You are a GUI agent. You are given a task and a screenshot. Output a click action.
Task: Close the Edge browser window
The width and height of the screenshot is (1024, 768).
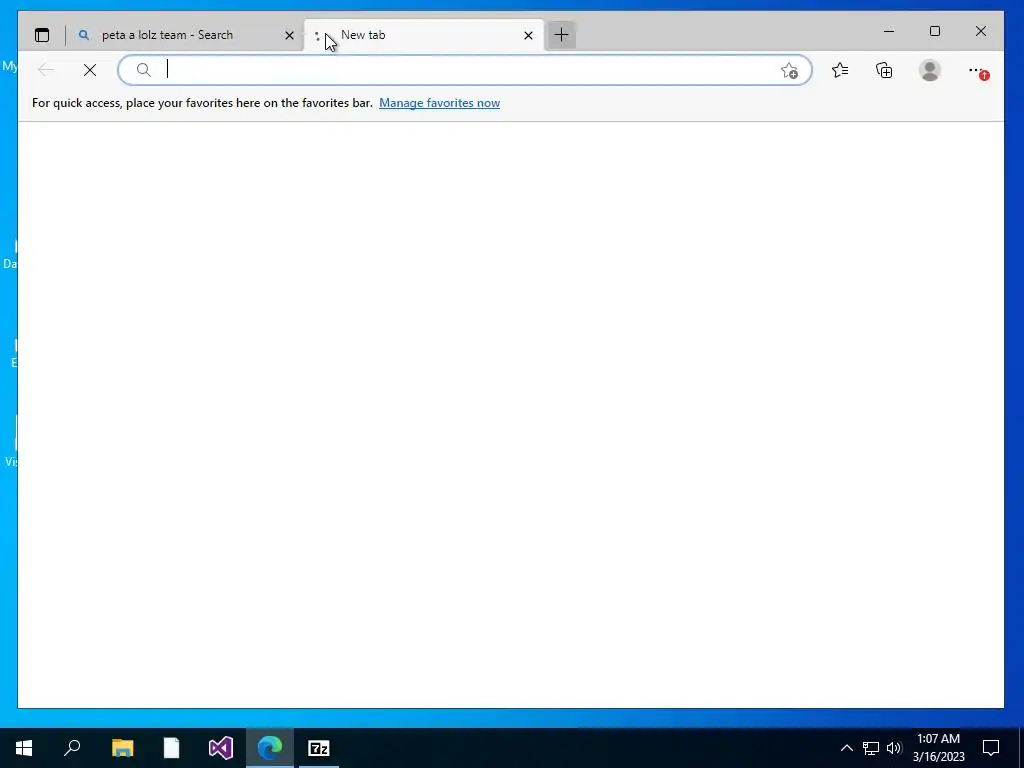(x=981, y=31)
